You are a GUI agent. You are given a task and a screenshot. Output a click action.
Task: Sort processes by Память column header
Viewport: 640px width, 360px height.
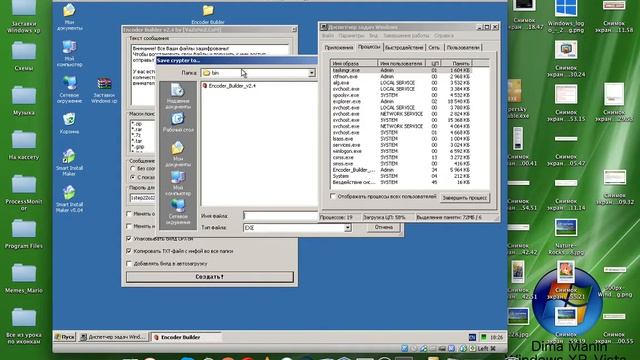(x=457, y=63)
